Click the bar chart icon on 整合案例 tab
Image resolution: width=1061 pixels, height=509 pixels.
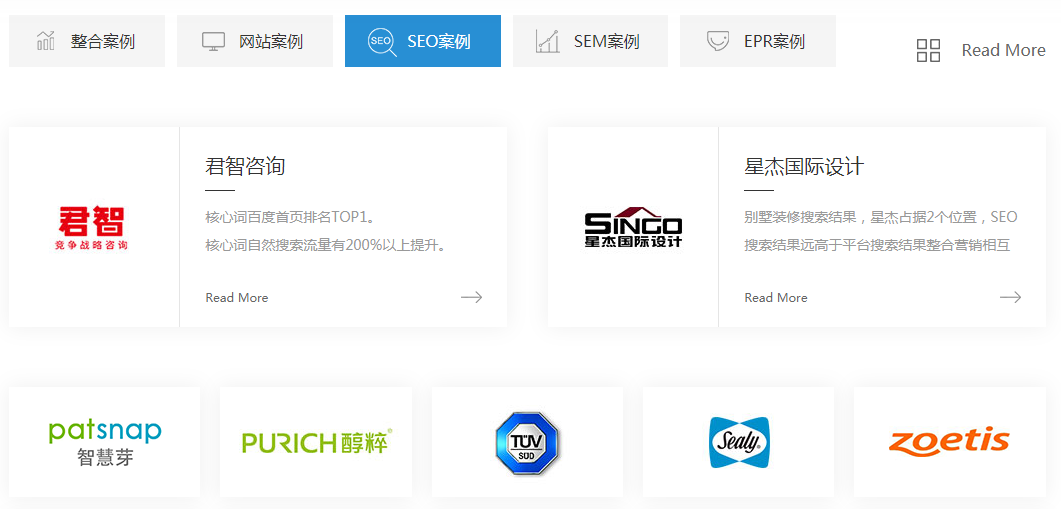click(x=46, y=41)
